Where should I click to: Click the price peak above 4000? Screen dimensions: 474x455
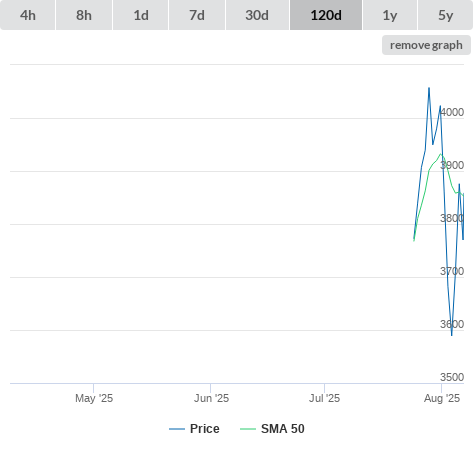pos(429,88)
